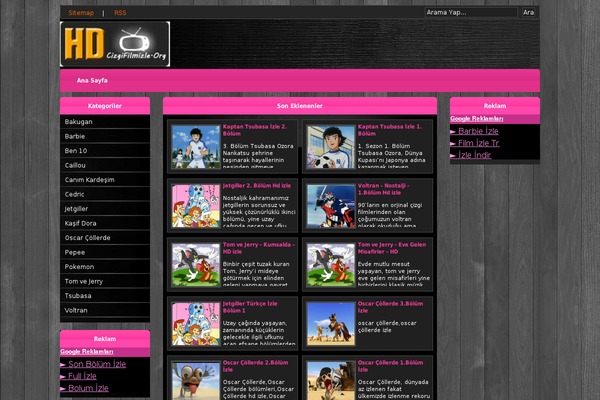Click the Son Eklenenler section header
Viewport: 600px width, 400px height.
point(300,106)
